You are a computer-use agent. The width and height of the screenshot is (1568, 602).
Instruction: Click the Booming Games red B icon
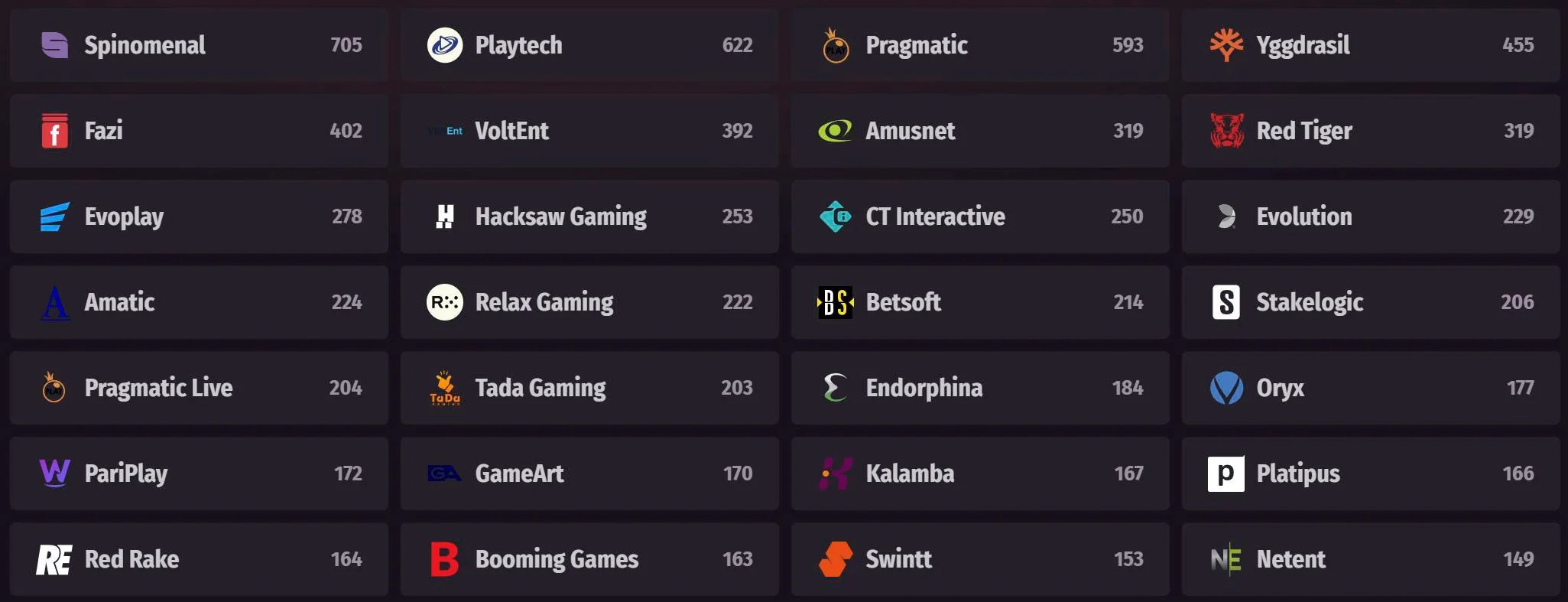[445, 559]
